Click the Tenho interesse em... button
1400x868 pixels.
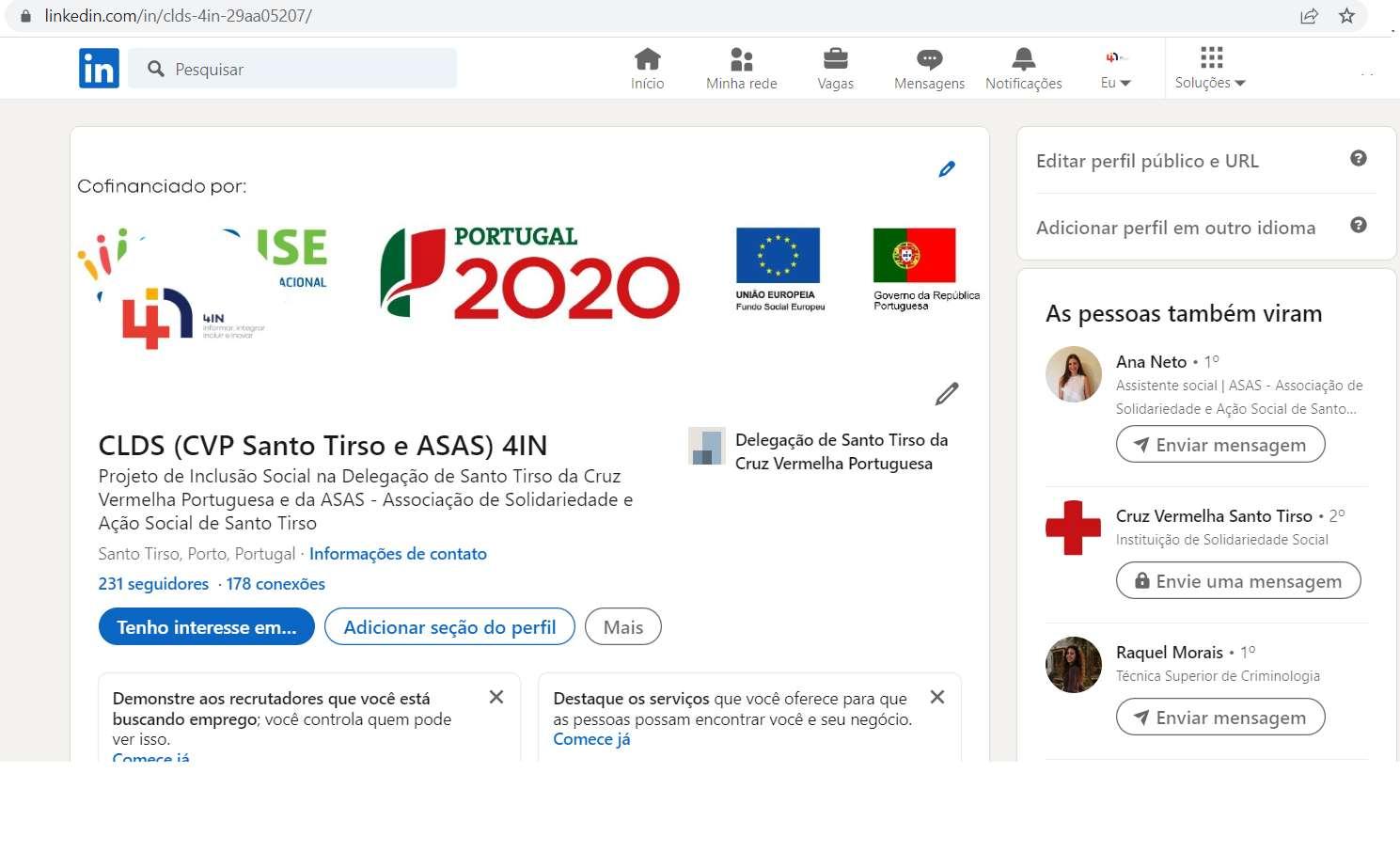[x=206, y=627]
